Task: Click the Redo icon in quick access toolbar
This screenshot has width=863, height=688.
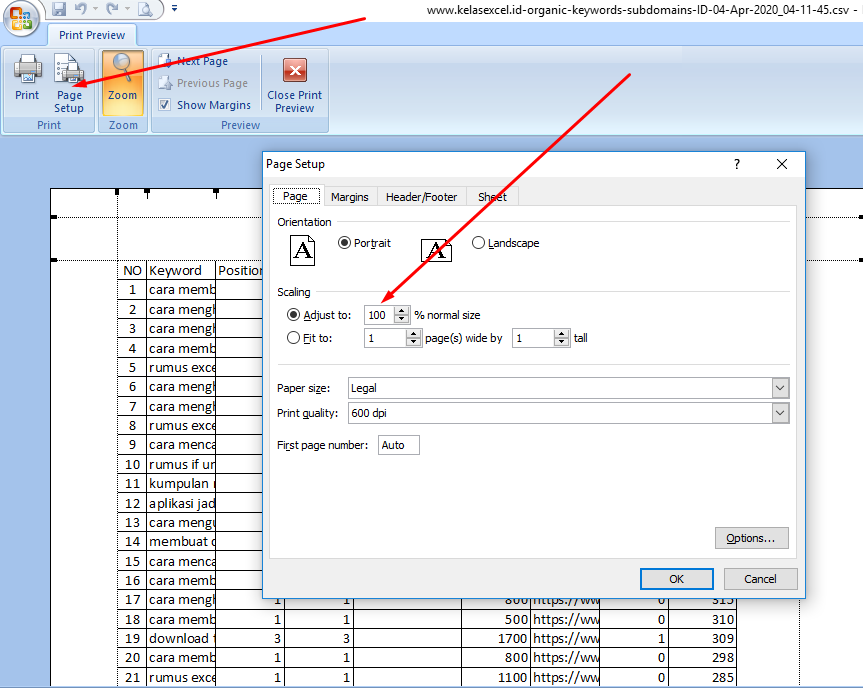Action: point(112,9)
